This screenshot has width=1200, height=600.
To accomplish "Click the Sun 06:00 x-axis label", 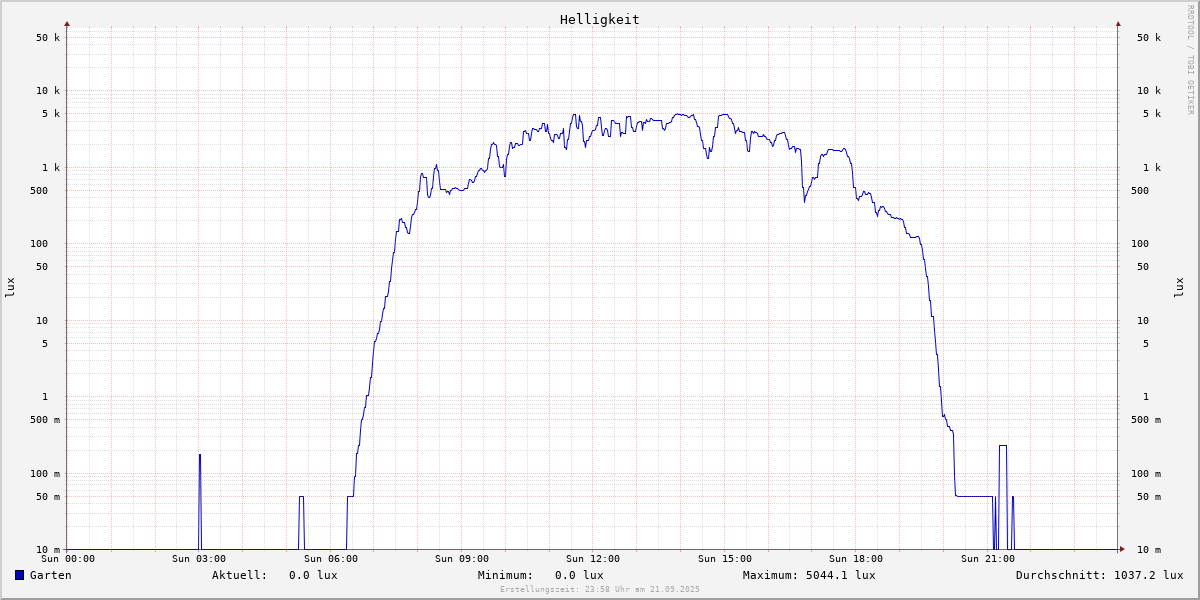I will pos(330,559).
